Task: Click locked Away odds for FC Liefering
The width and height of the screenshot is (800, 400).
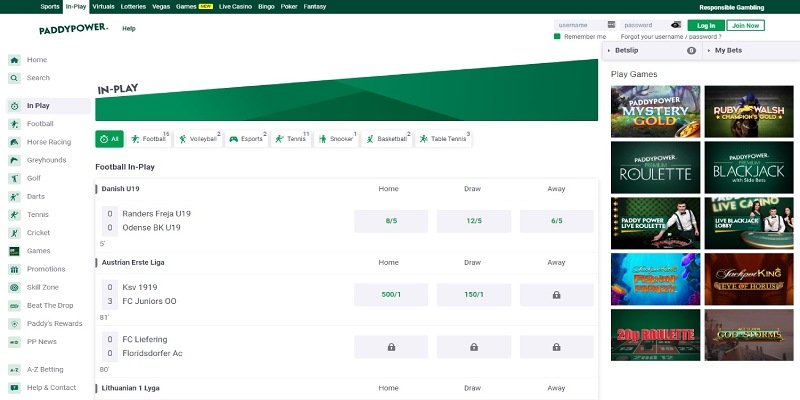Action: click(x=557, y=347)
